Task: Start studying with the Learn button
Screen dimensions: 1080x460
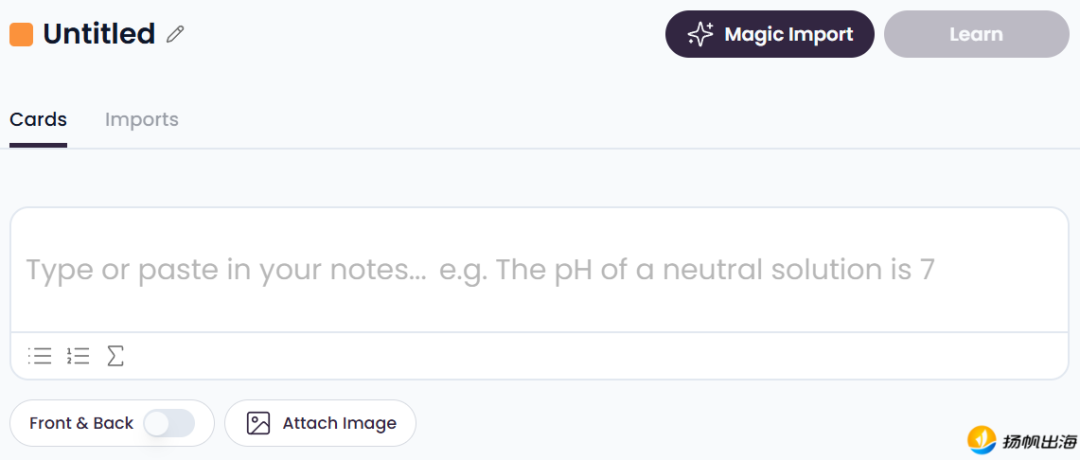Action: (x=976, y=34)
